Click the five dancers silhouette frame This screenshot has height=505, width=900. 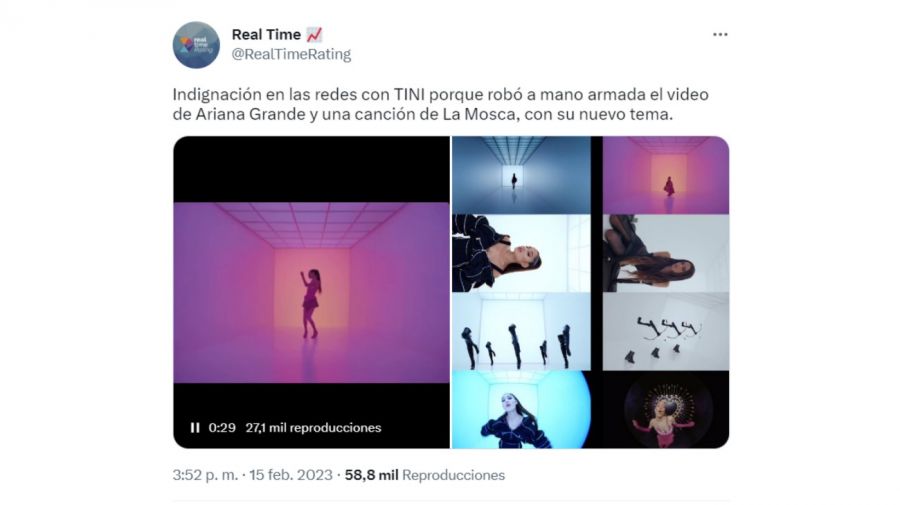click(x=521, y=332)
